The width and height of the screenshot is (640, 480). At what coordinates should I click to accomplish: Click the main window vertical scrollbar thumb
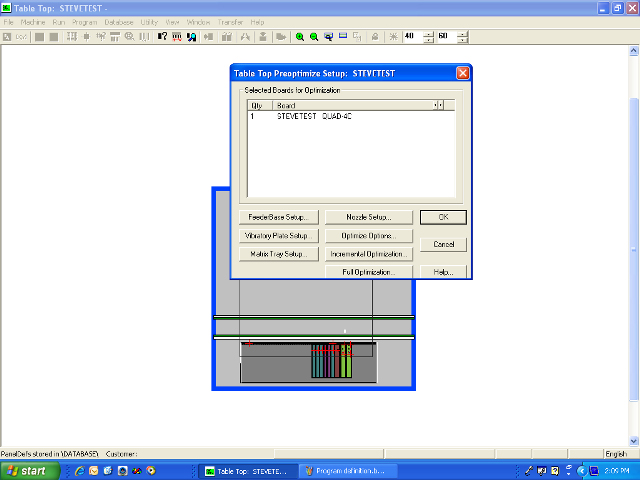tap(633, 250)
